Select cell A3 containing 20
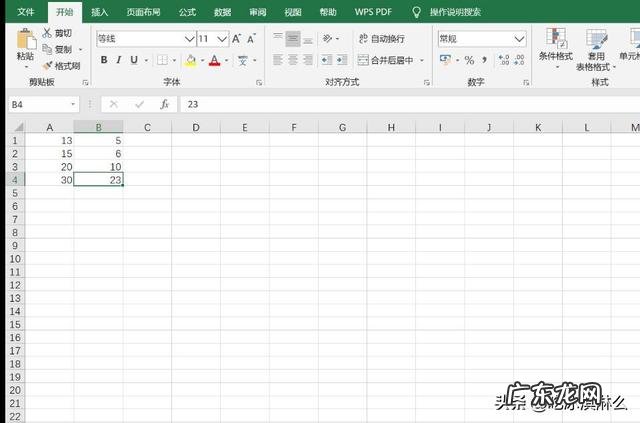The image size is (640, 423). coord(49,167)
